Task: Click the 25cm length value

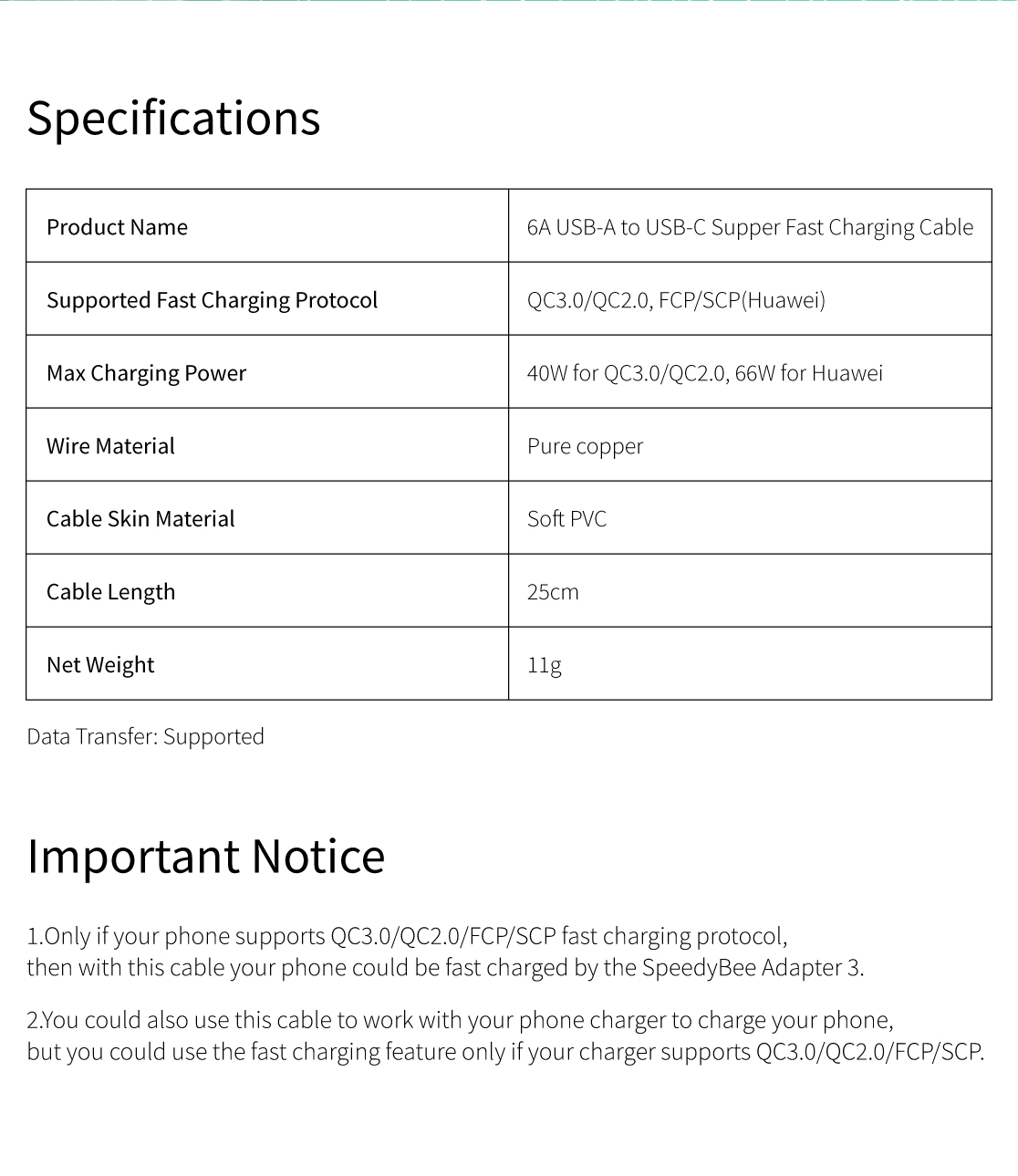Action: coord(553,592)
